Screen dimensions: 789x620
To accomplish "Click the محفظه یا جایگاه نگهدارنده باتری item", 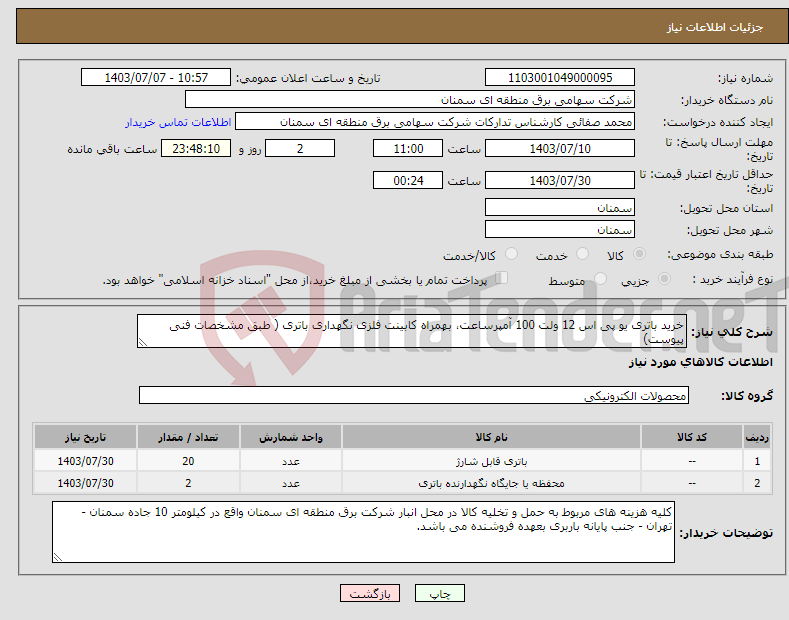I will click(x=491, y=484).
